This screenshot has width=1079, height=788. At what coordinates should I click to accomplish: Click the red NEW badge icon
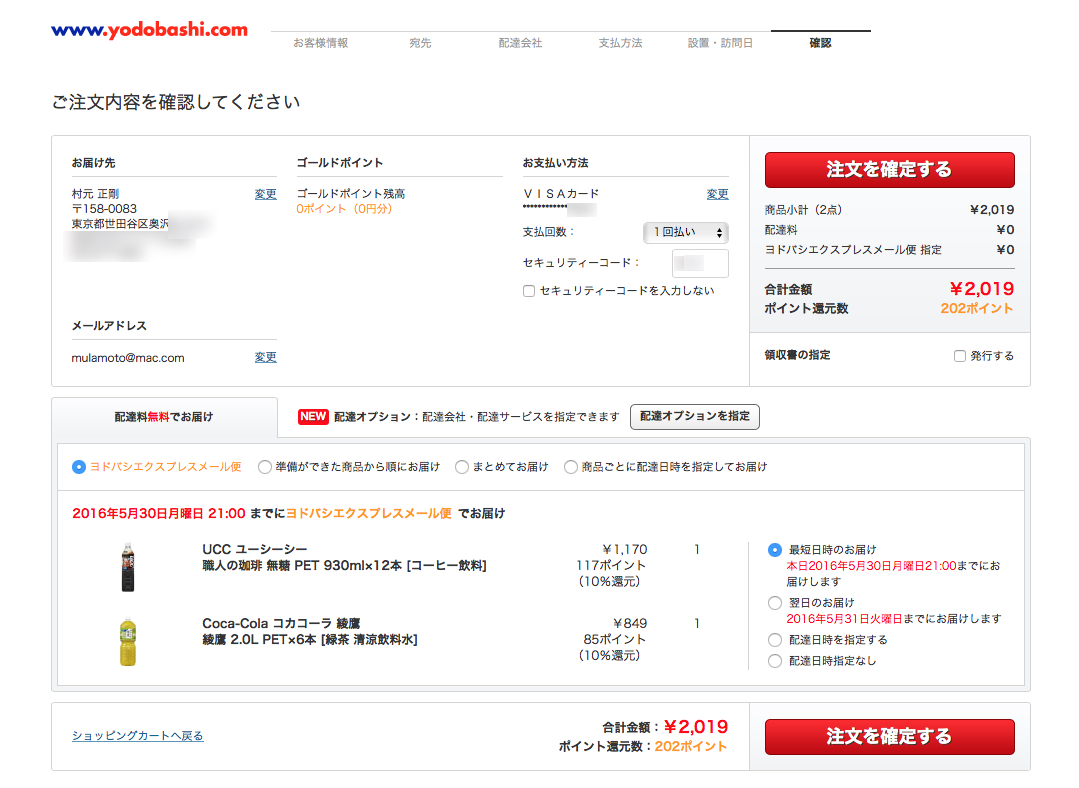313,417
